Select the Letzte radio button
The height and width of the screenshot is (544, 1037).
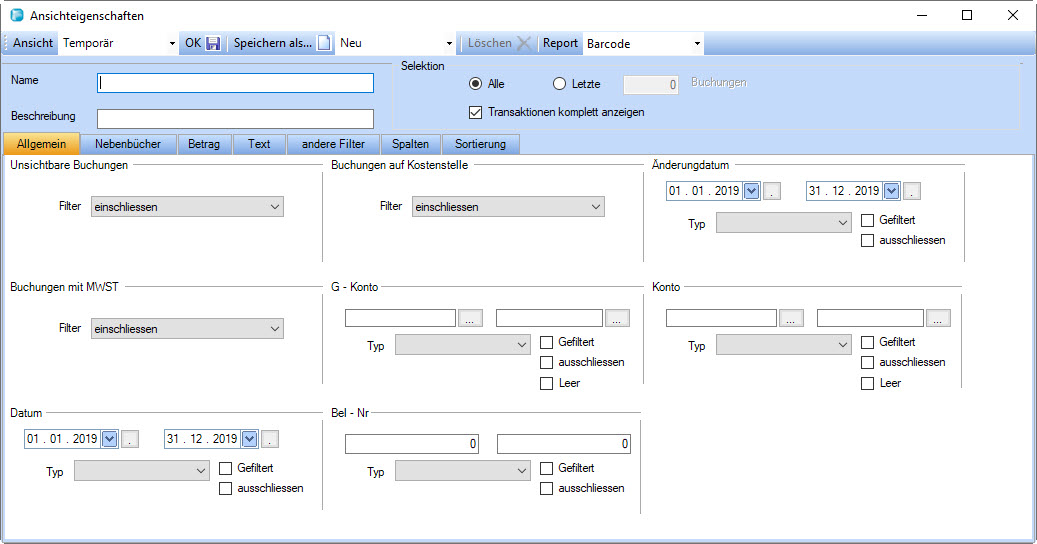559,84
